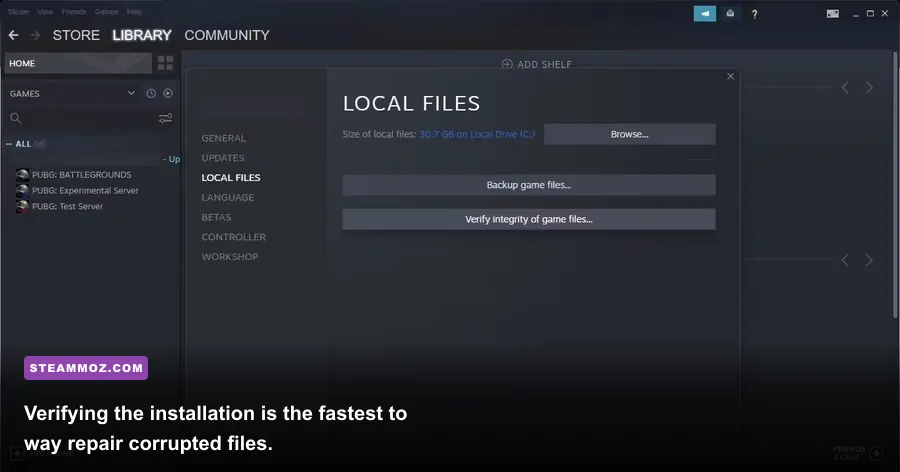Select the GENERAL properties section
This screenshot has width=900, height=472.
(223, 138)
